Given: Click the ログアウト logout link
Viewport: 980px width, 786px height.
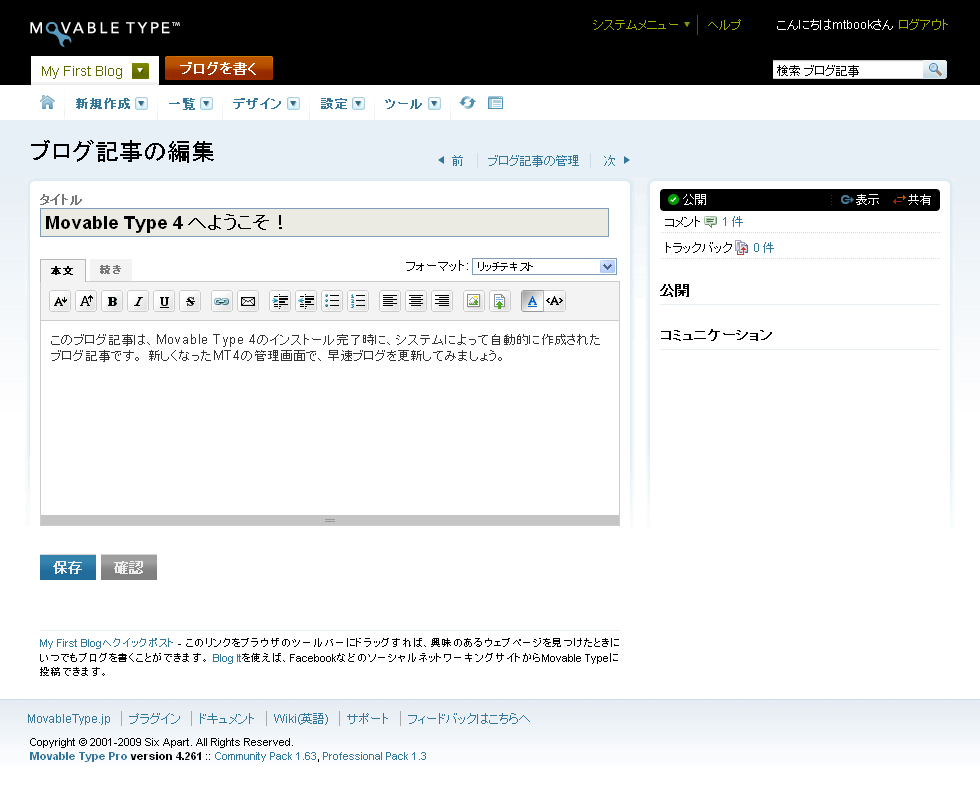Looking at the screenshot, I should (923, 25).
